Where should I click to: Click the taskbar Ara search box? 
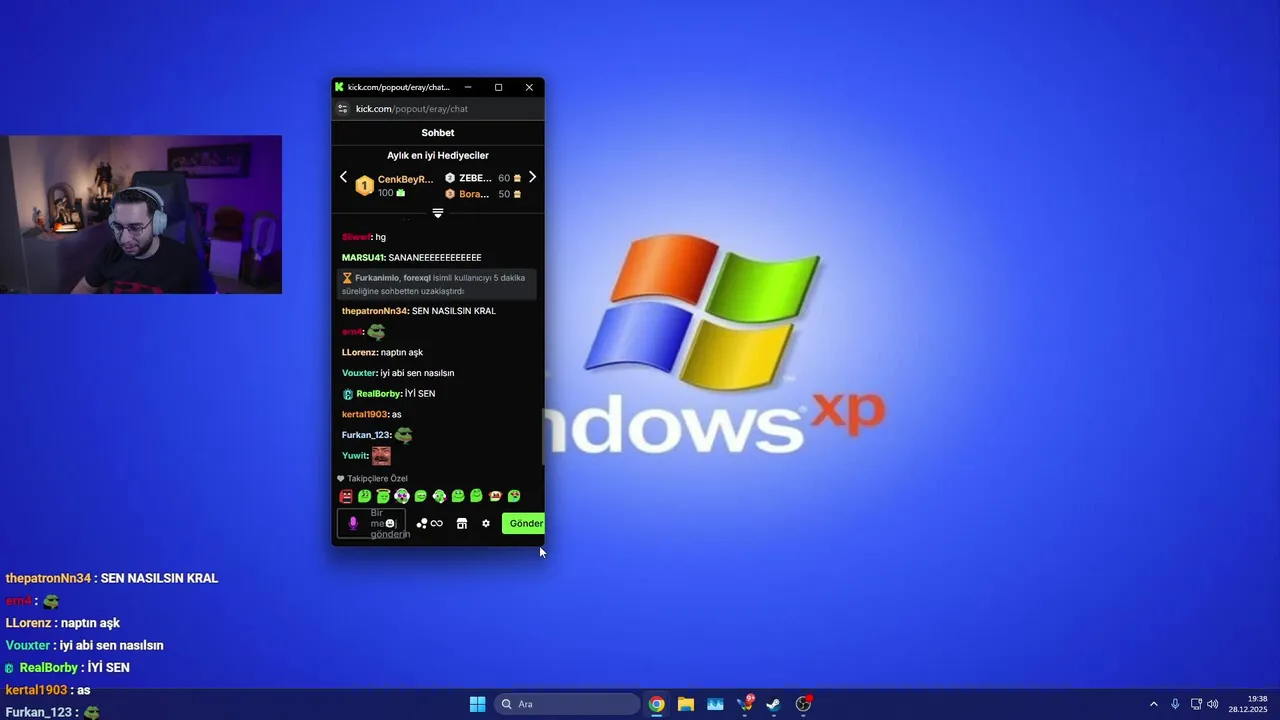[567, 704]
